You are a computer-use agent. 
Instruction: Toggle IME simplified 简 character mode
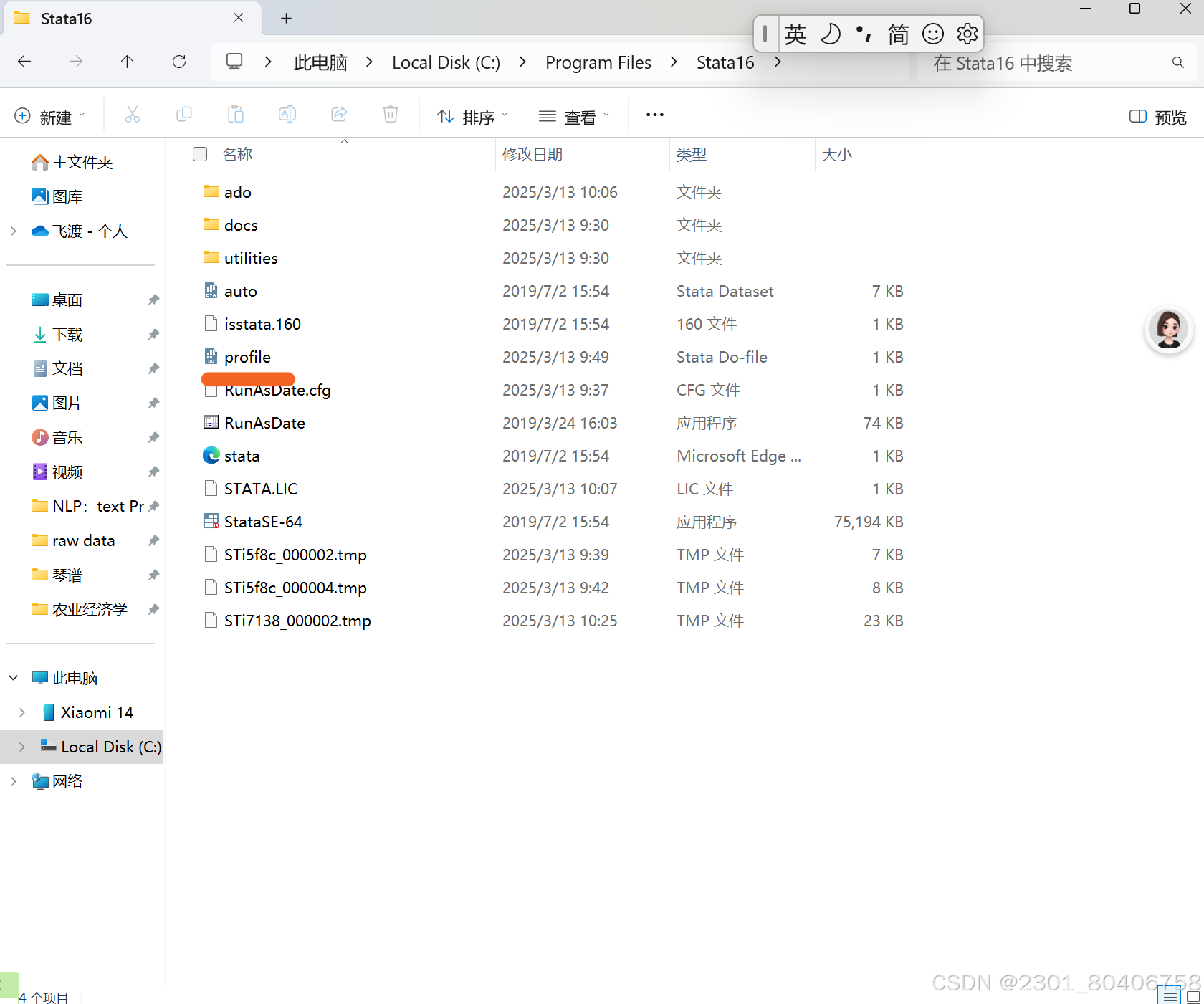[899, 34]
